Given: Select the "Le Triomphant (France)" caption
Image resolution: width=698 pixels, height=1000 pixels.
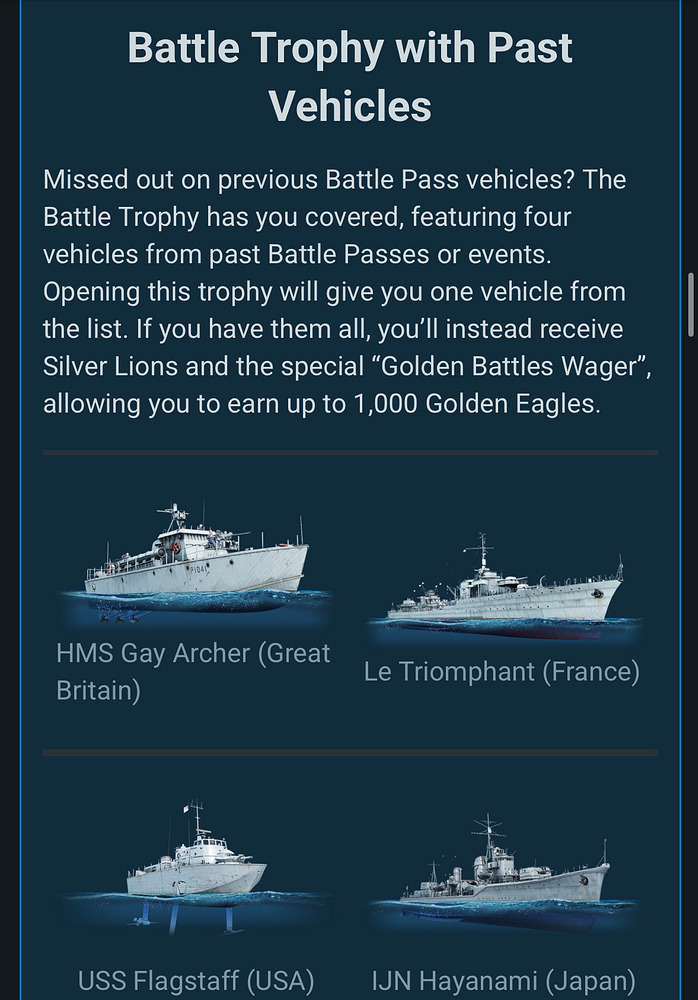Looking at the screenshot, I should pos(502,672).
